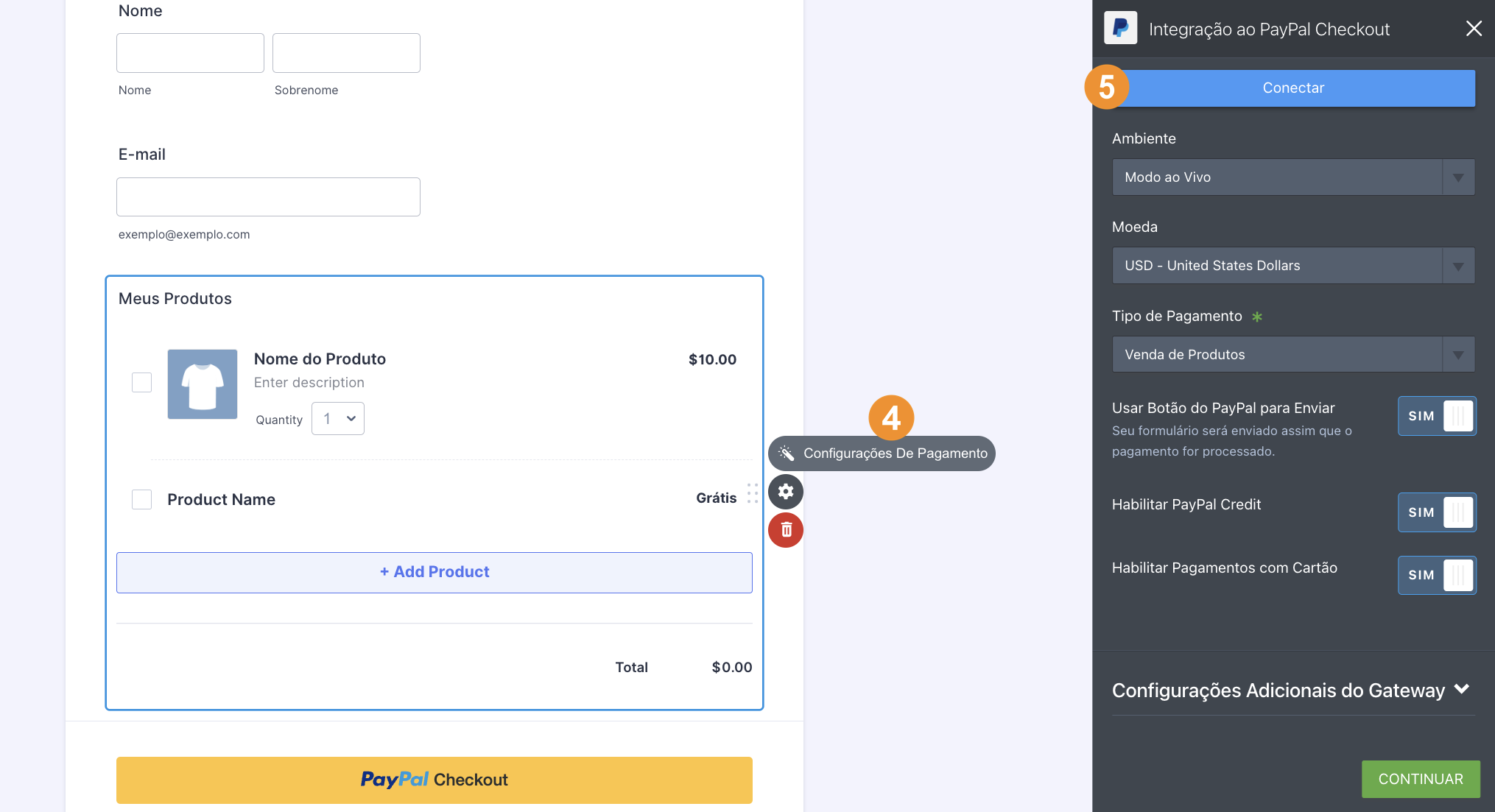Expand Configurações Adicionais do Gateway section
Viewport: 1495px width, 812px height.
(x=1292, y=691)
